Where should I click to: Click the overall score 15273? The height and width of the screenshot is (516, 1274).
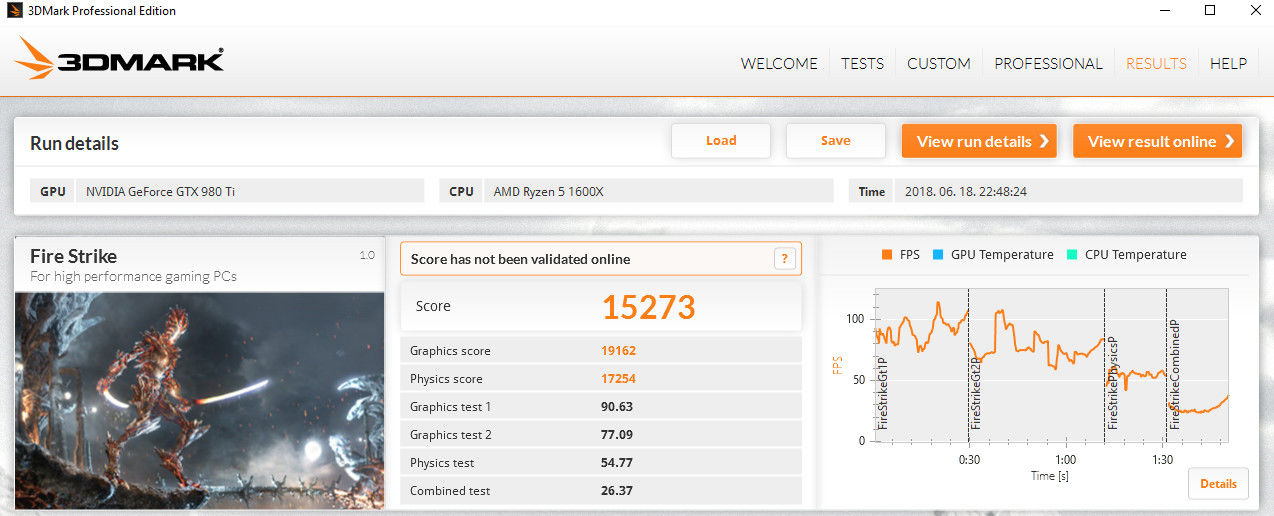(x=648, y=307)
